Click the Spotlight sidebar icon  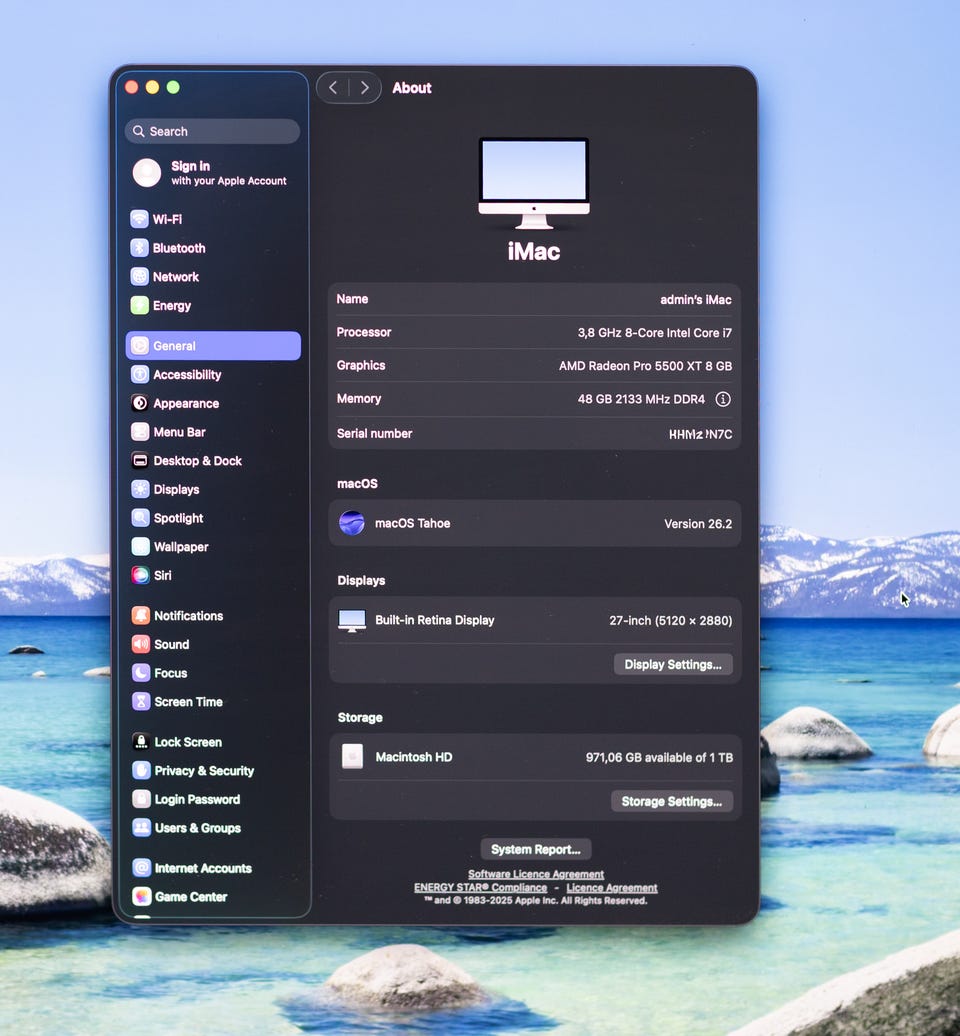tap(140, 518)
